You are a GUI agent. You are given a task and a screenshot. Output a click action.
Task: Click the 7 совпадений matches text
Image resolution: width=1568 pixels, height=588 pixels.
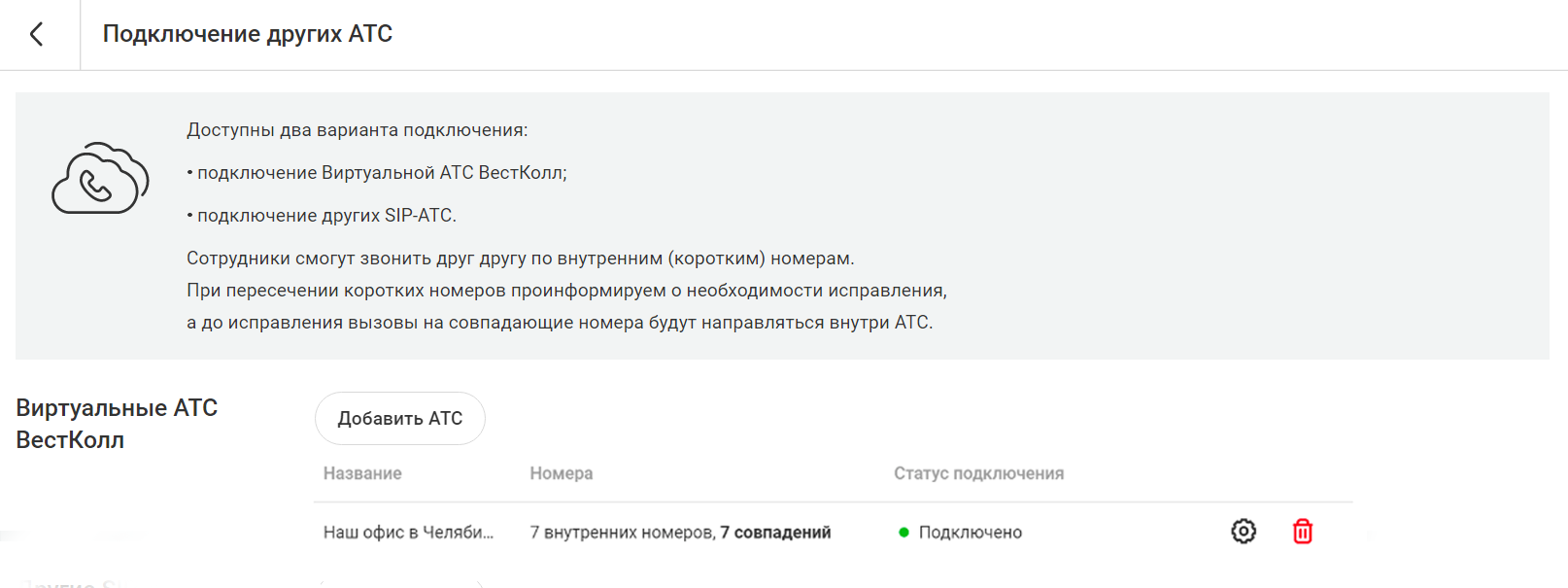point(775,533)
